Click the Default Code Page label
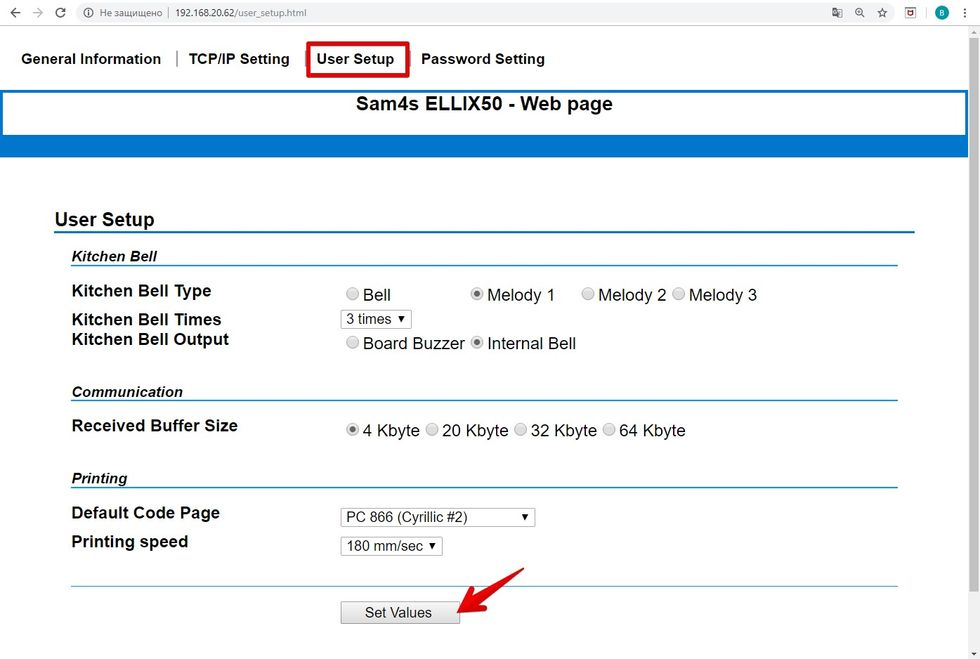The width and height of the screenshot is (980, 659). pyautogui.click(x=146, y=513)
